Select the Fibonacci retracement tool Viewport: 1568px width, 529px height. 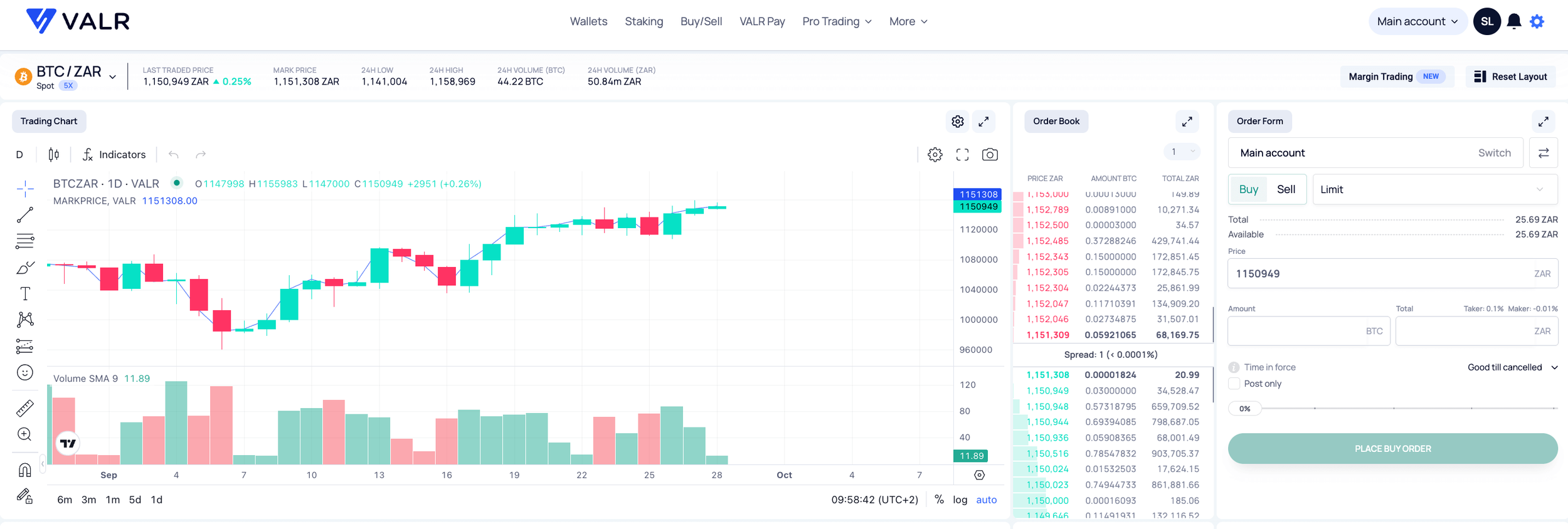(25, 241)
